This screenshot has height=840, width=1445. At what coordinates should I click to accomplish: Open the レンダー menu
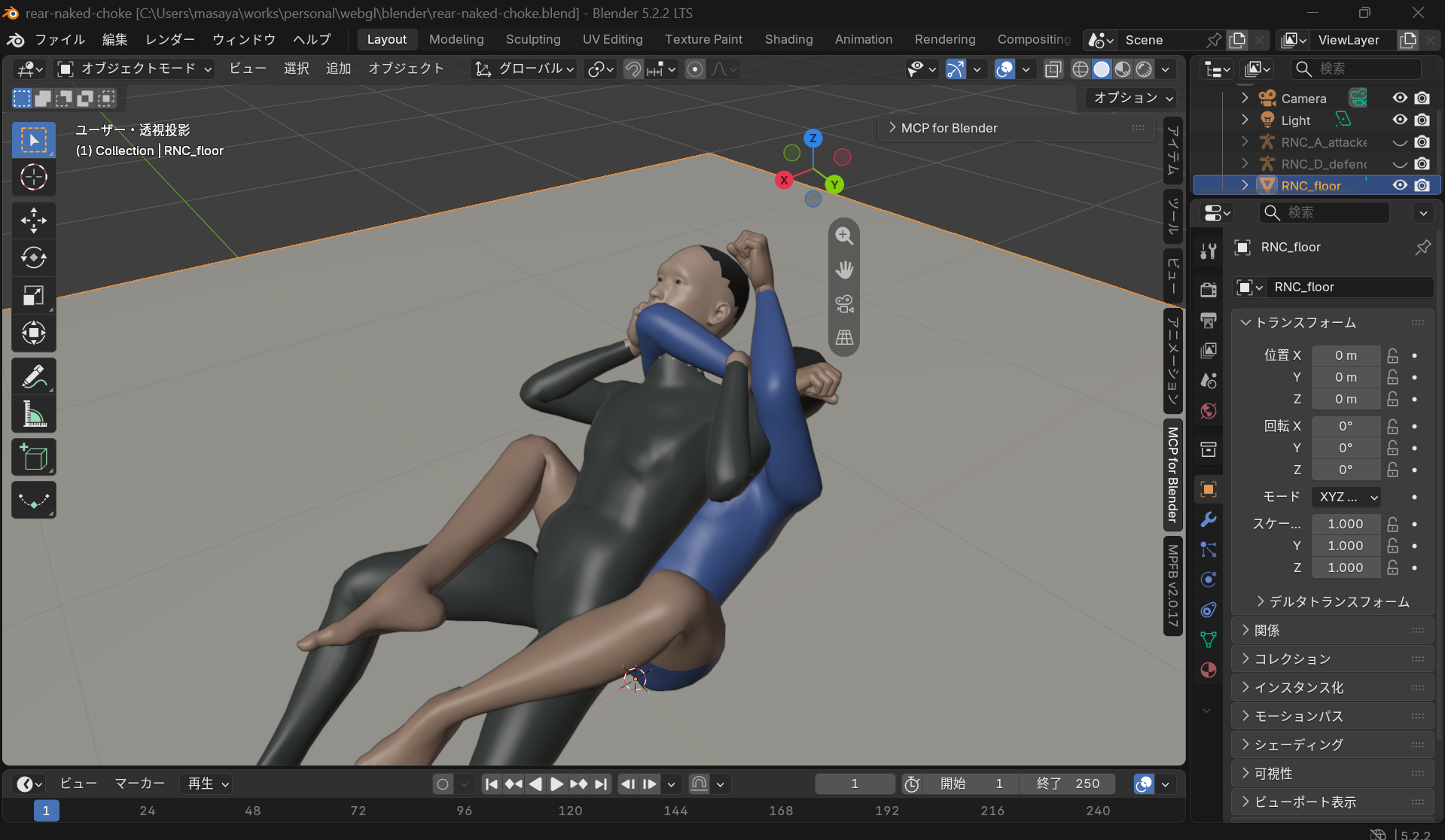tap(170, 39)
